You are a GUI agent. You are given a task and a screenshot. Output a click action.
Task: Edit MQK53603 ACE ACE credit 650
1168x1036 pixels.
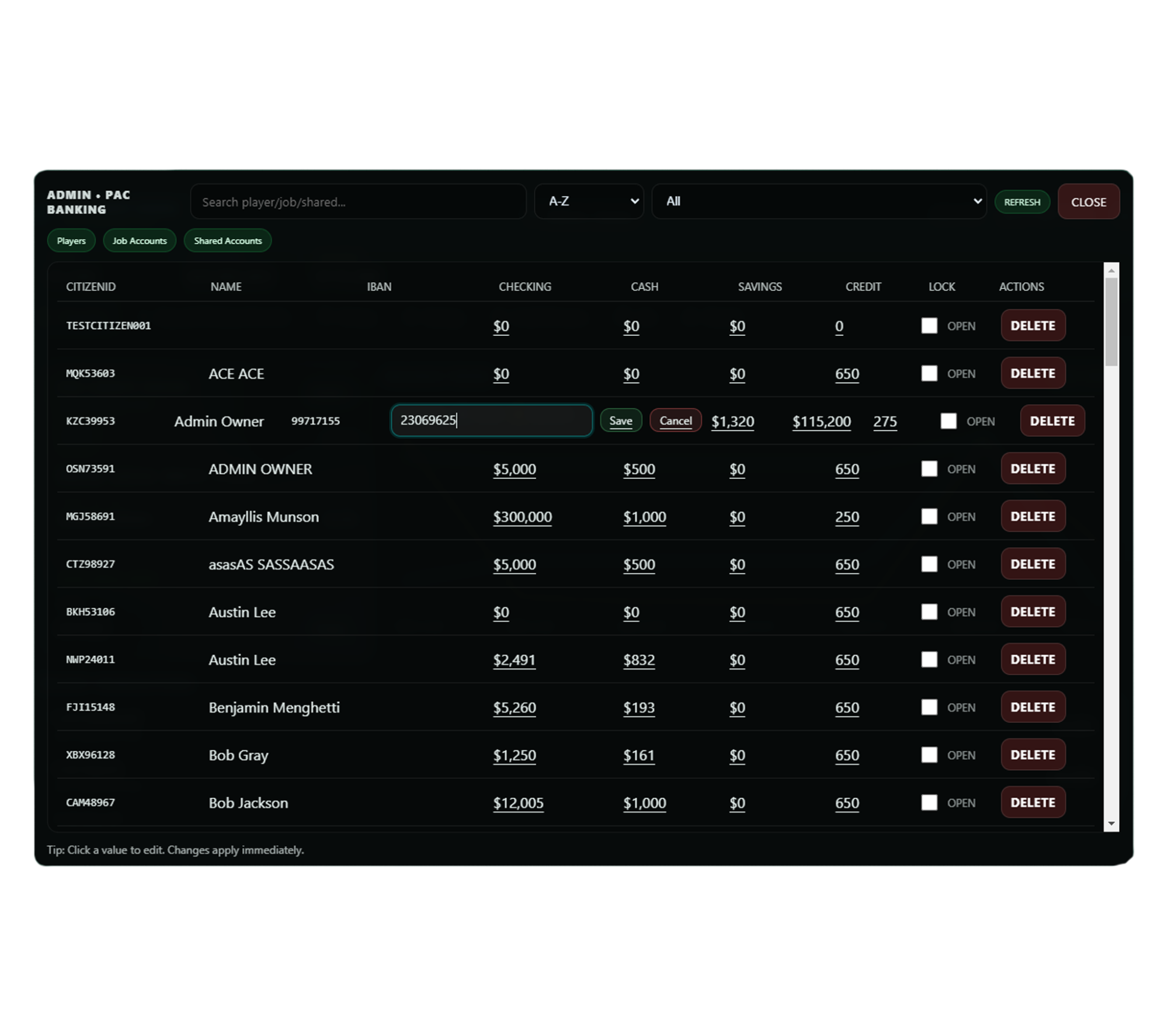point(847,374)
